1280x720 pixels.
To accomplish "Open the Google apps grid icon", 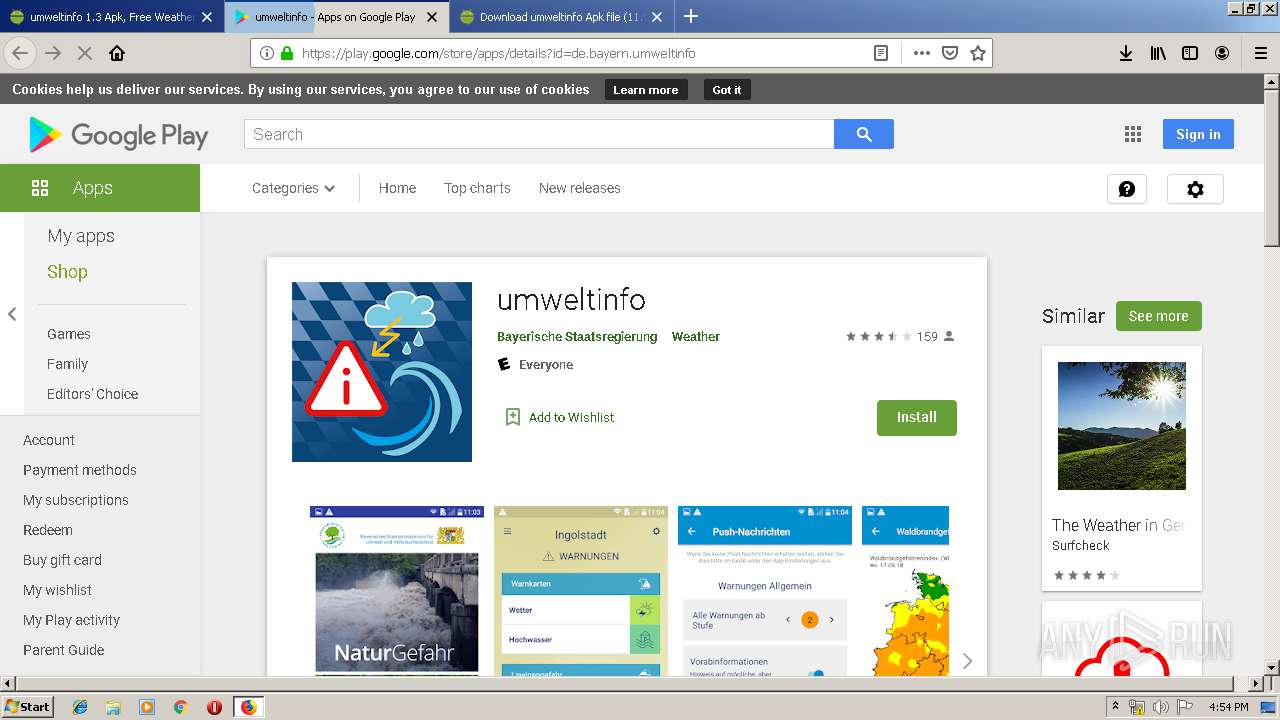I will coord(1133,134).
